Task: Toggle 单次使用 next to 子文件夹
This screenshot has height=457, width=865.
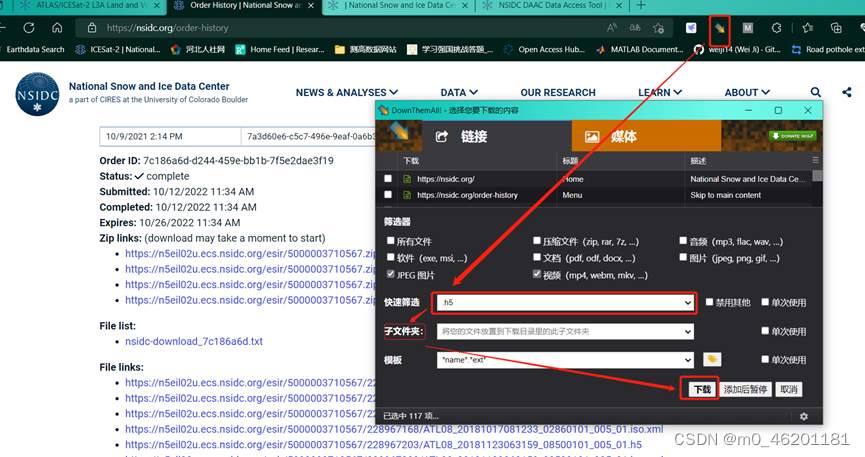Action: [765, 331]
